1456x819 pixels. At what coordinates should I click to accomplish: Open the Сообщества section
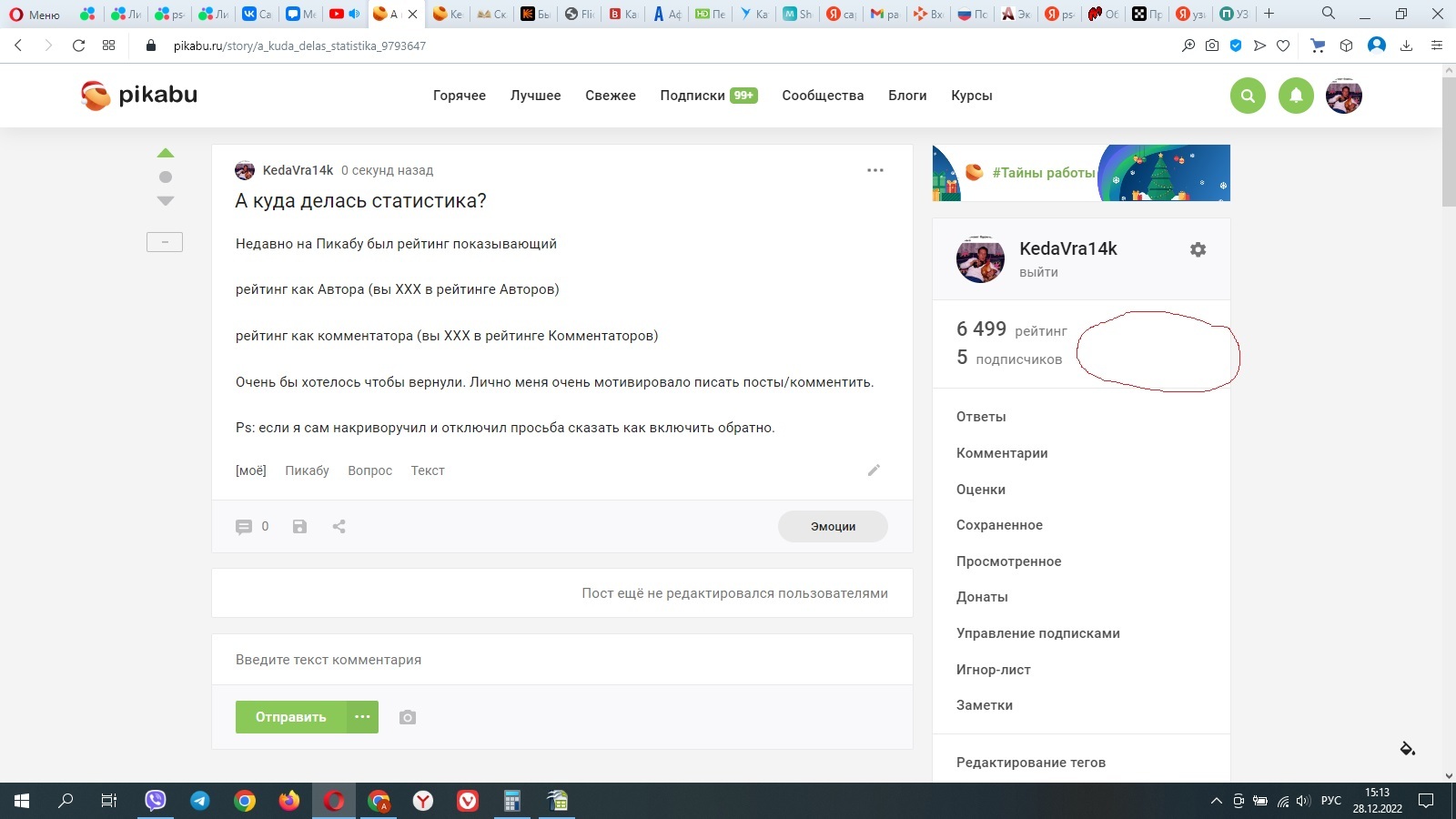click(x=823, y=96)
